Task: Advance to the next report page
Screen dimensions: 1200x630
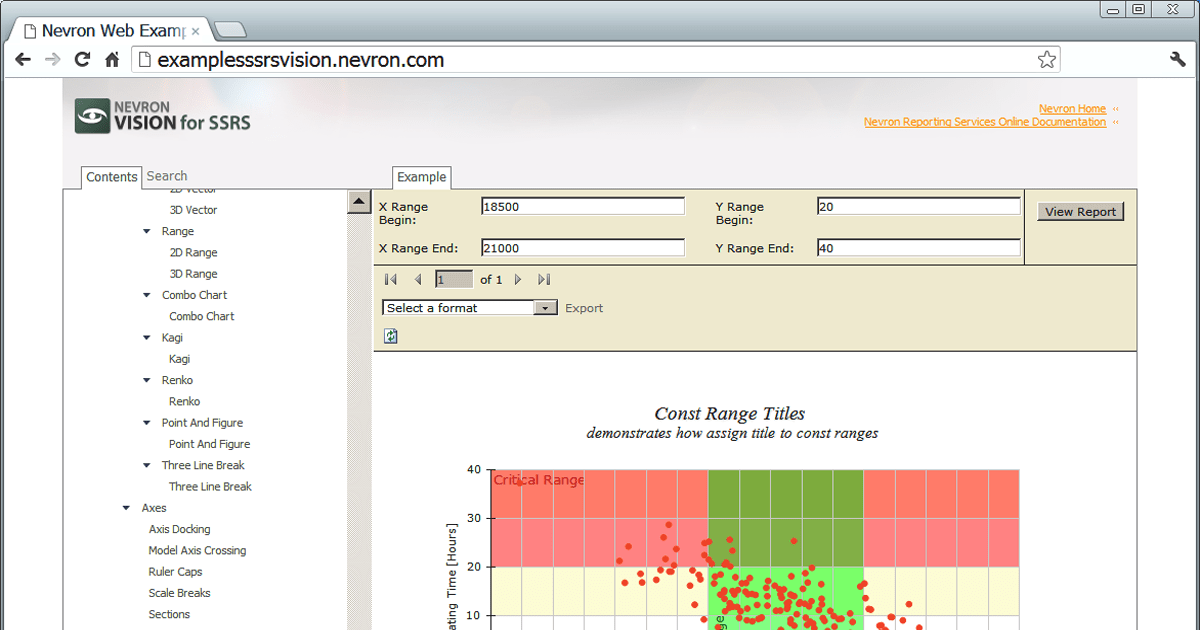Action: coord(518,279)
